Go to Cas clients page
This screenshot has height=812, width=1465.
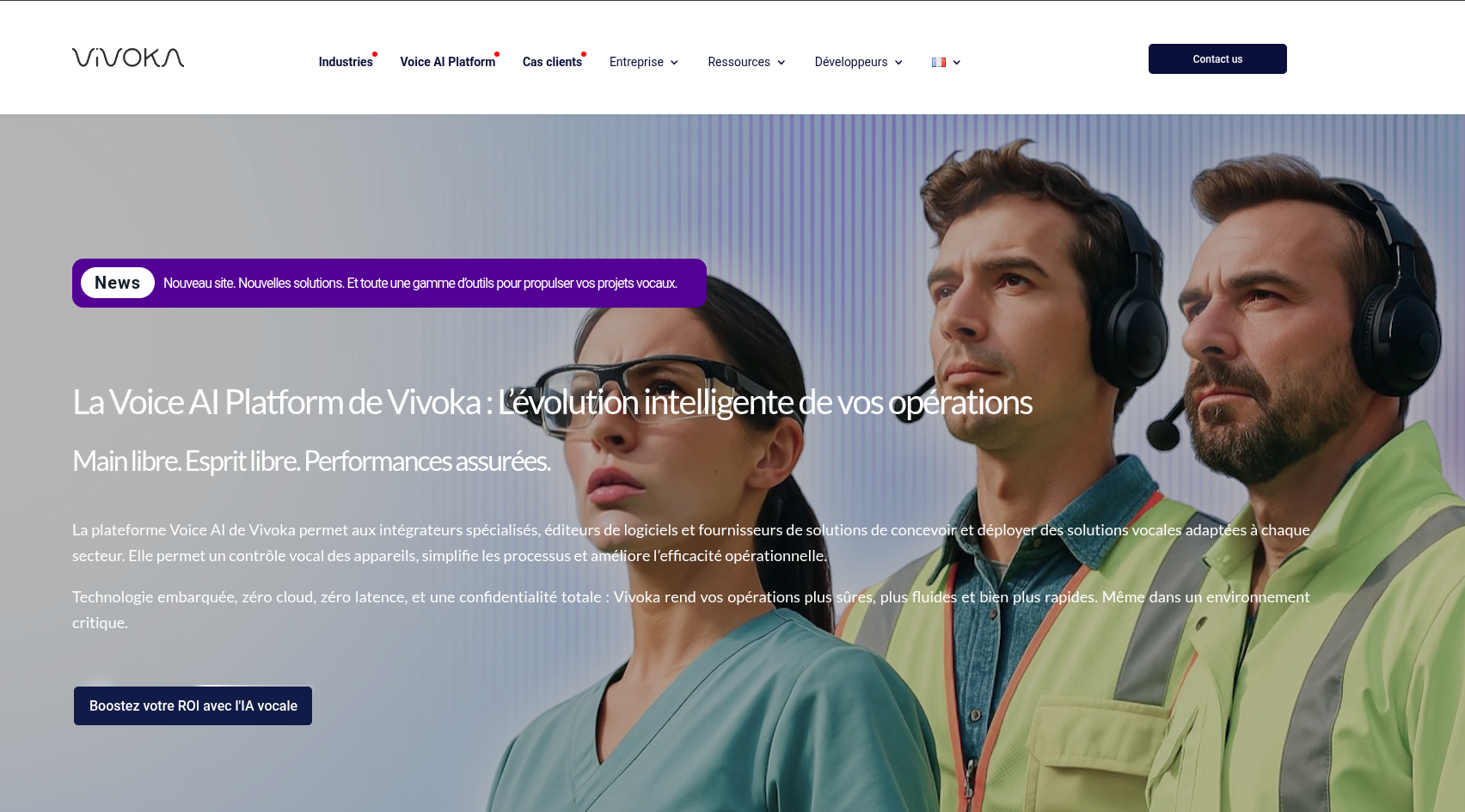click(552, 62)
